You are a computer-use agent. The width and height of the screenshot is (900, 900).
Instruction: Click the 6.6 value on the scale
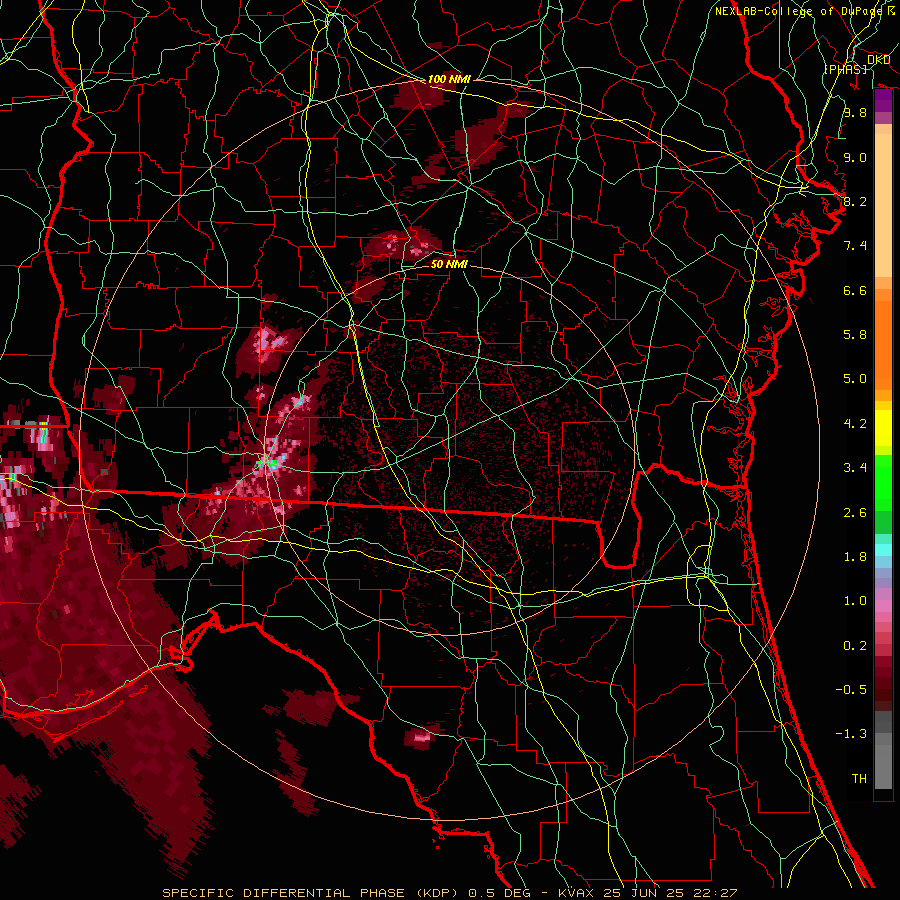[855, 290]
